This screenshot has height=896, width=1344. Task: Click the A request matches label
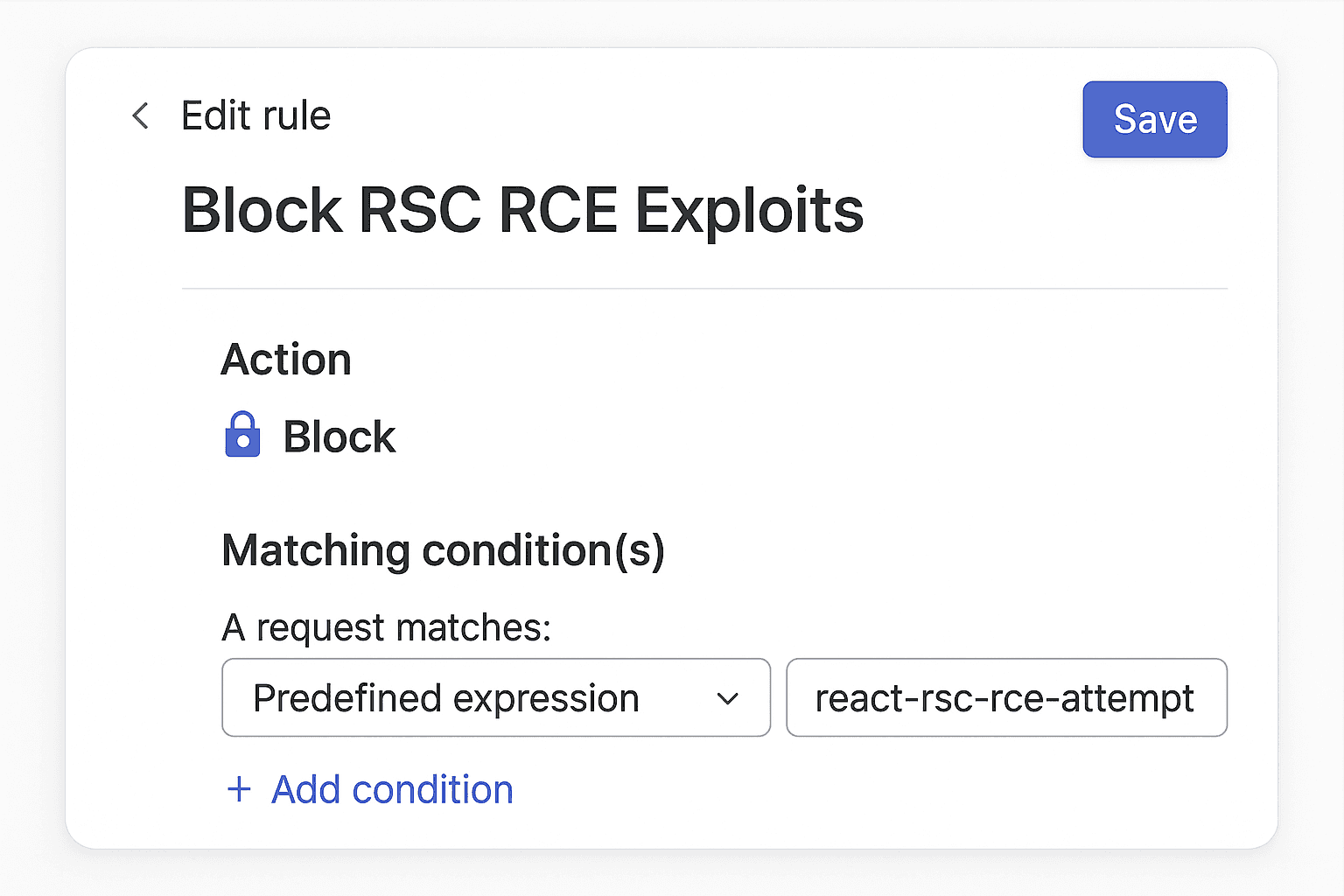pyautogui.click(x=387, y=627)
